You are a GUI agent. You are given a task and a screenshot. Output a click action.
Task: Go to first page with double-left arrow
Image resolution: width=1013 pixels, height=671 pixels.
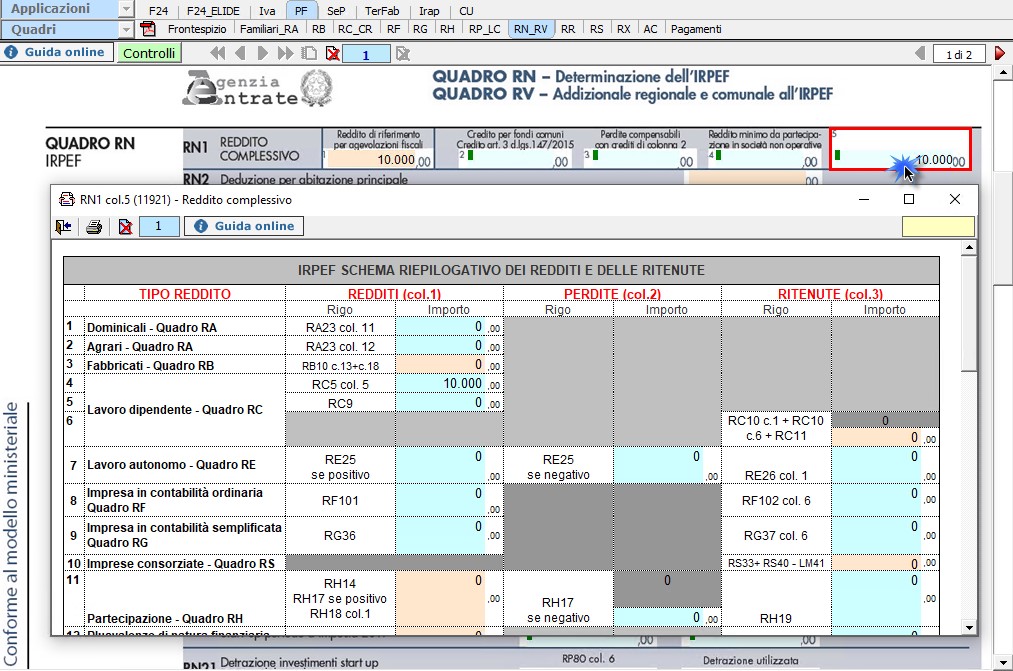(218, 54)
